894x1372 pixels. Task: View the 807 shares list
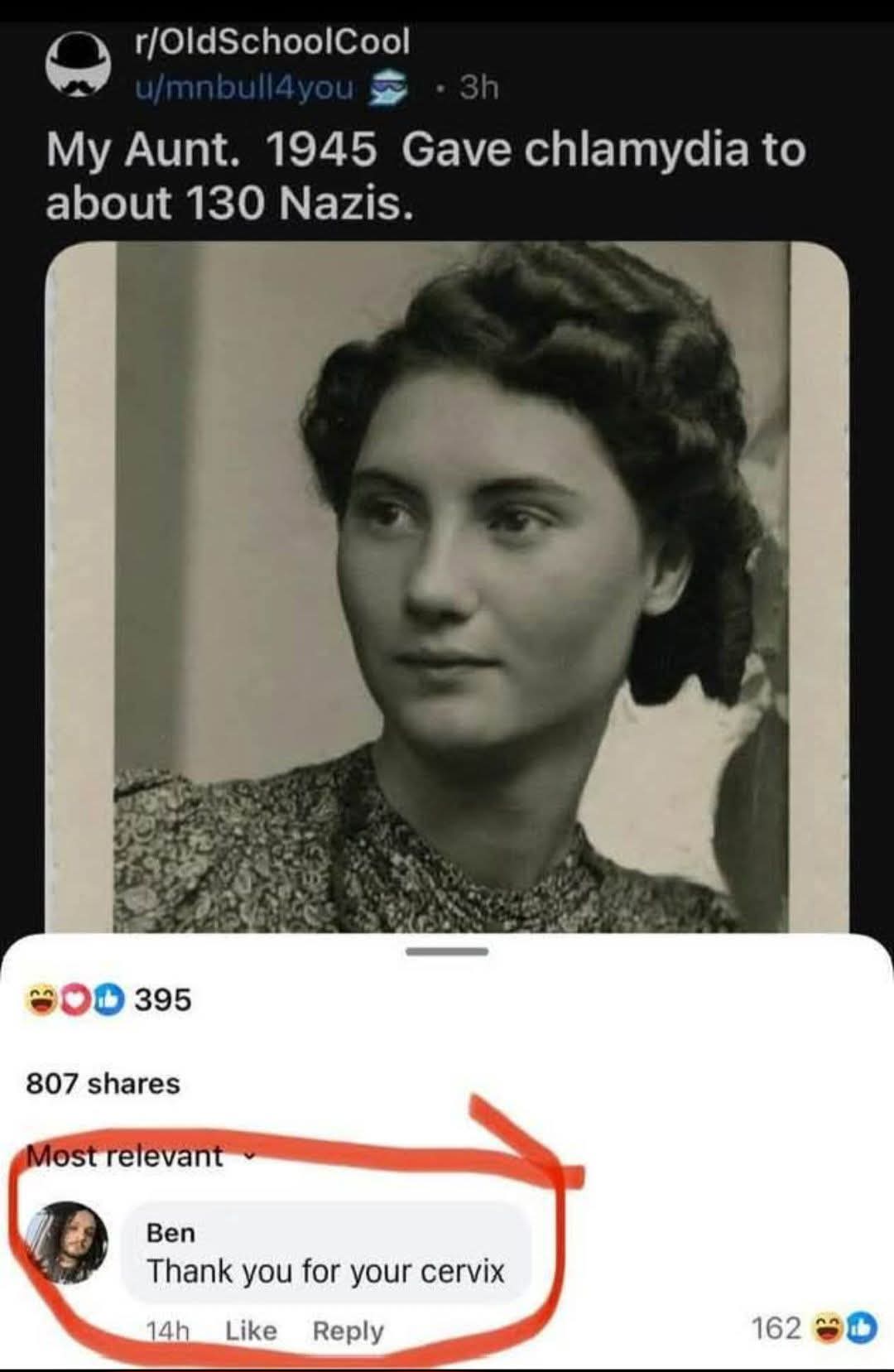(103, 1083)
